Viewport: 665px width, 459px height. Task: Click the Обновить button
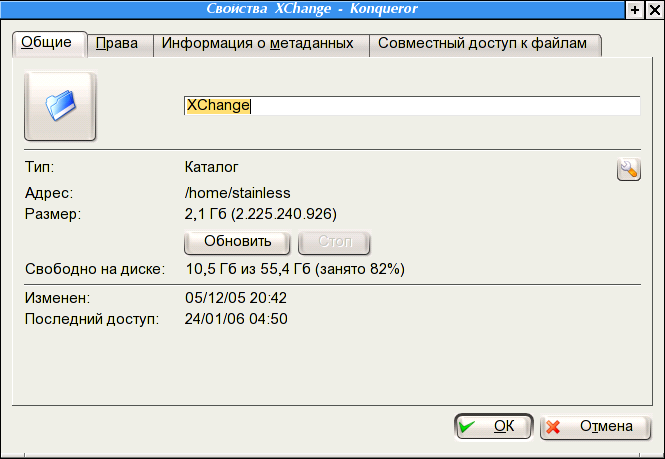tap(238, 242)
